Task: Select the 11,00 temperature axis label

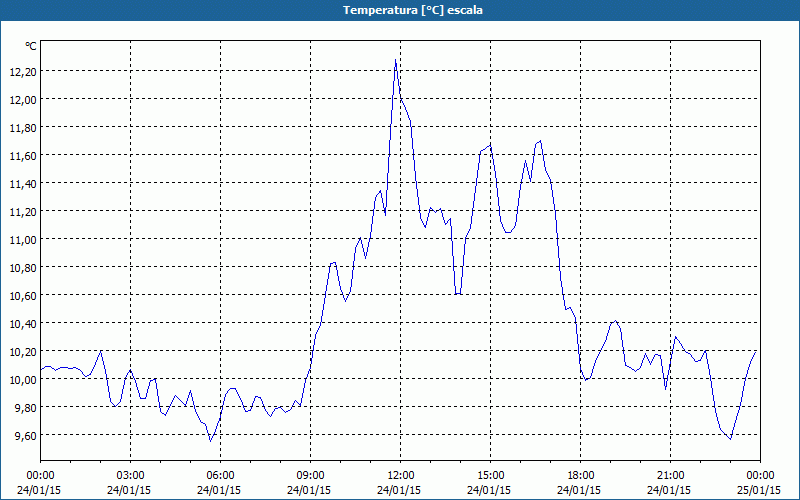Action: coord(23,240)
